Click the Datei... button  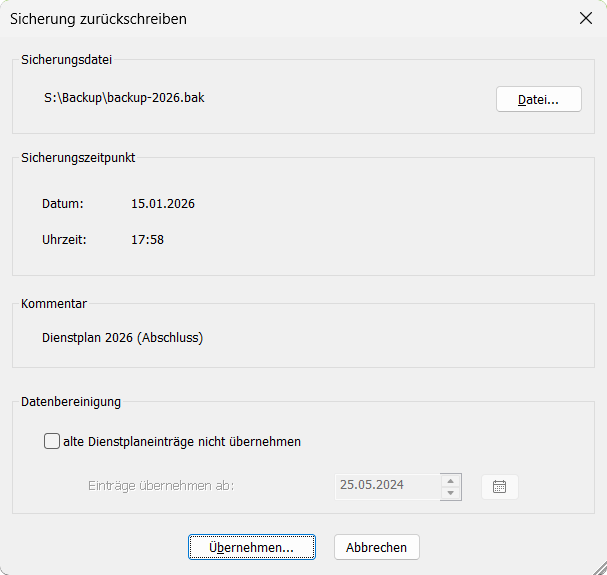point(538,100)
